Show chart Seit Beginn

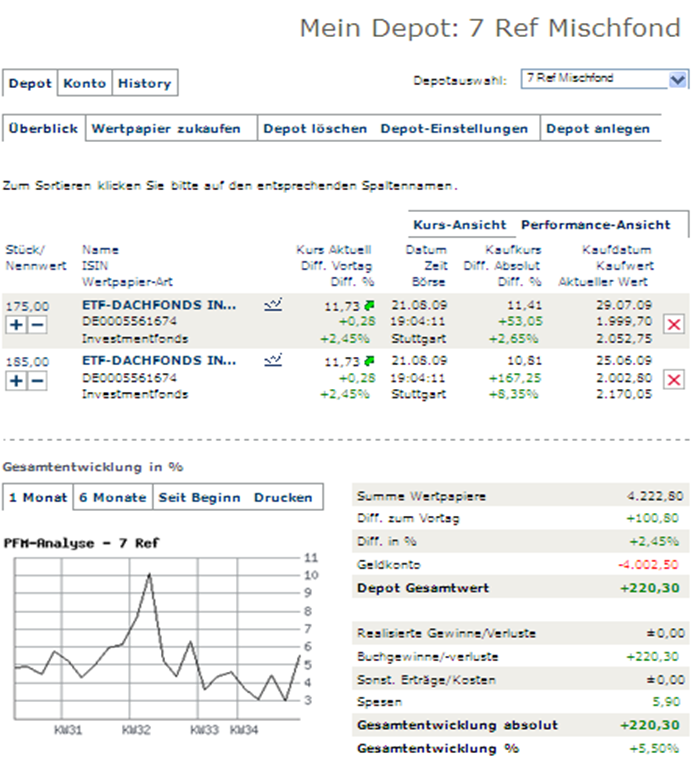(x=198, y=497)
